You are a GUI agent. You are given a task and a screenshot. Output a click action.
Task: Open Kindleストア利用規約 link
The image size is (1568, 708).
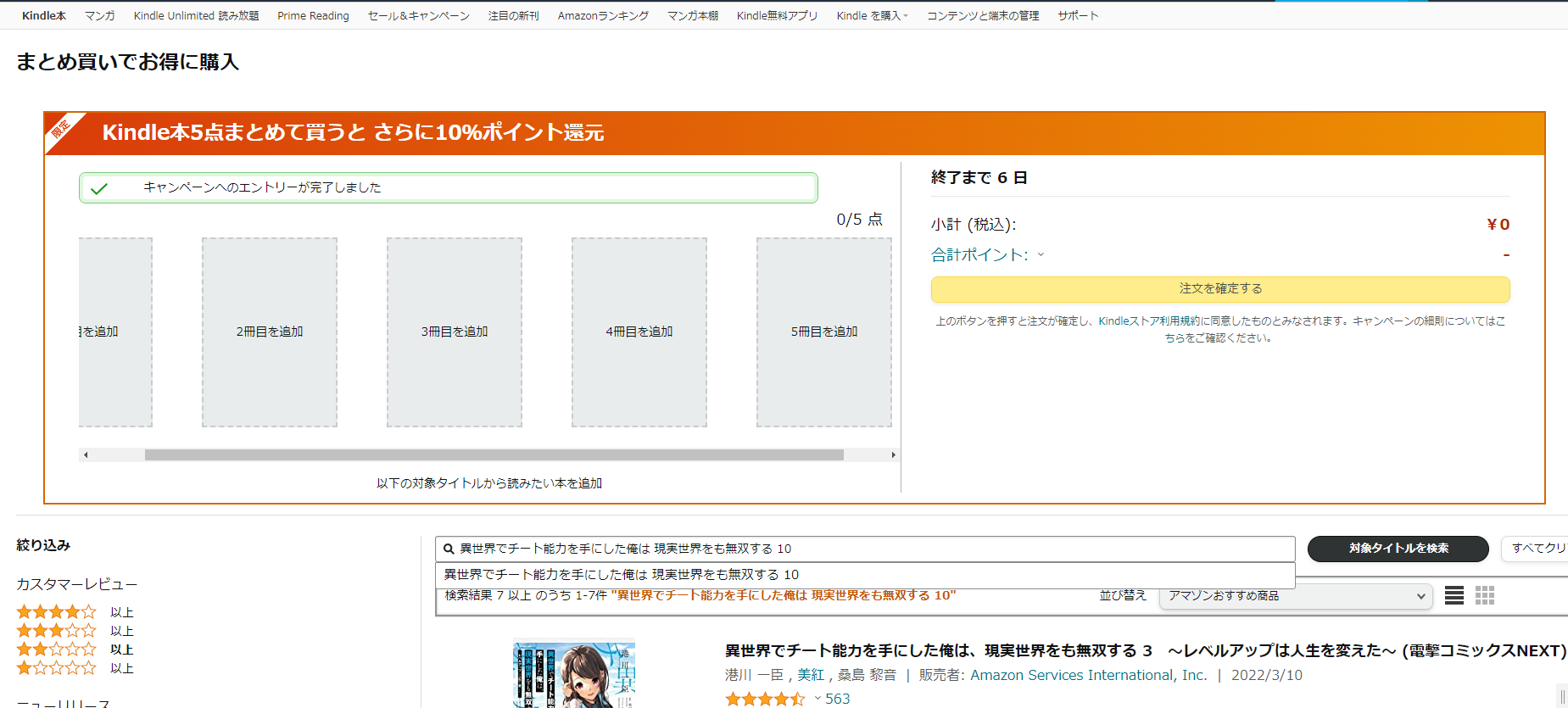(x=1149, y=321)
